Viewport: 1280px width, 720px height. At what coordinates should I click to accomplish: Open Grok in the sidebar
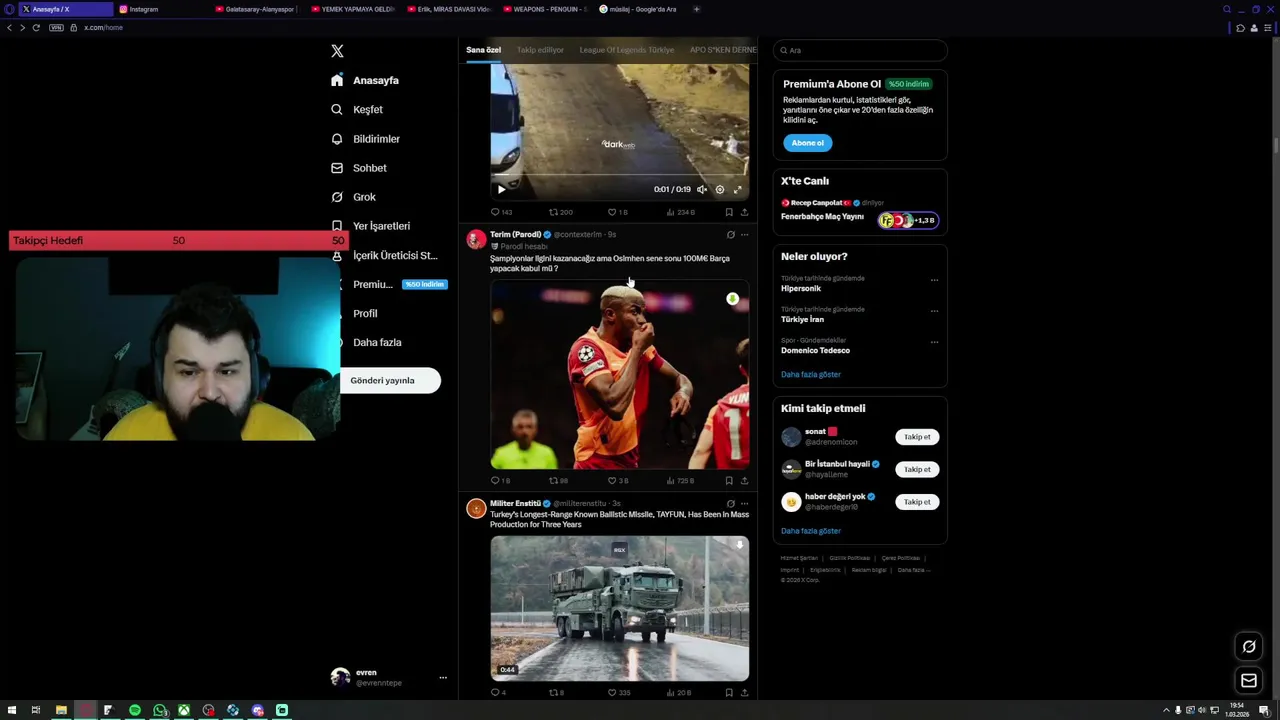point(353,197)
